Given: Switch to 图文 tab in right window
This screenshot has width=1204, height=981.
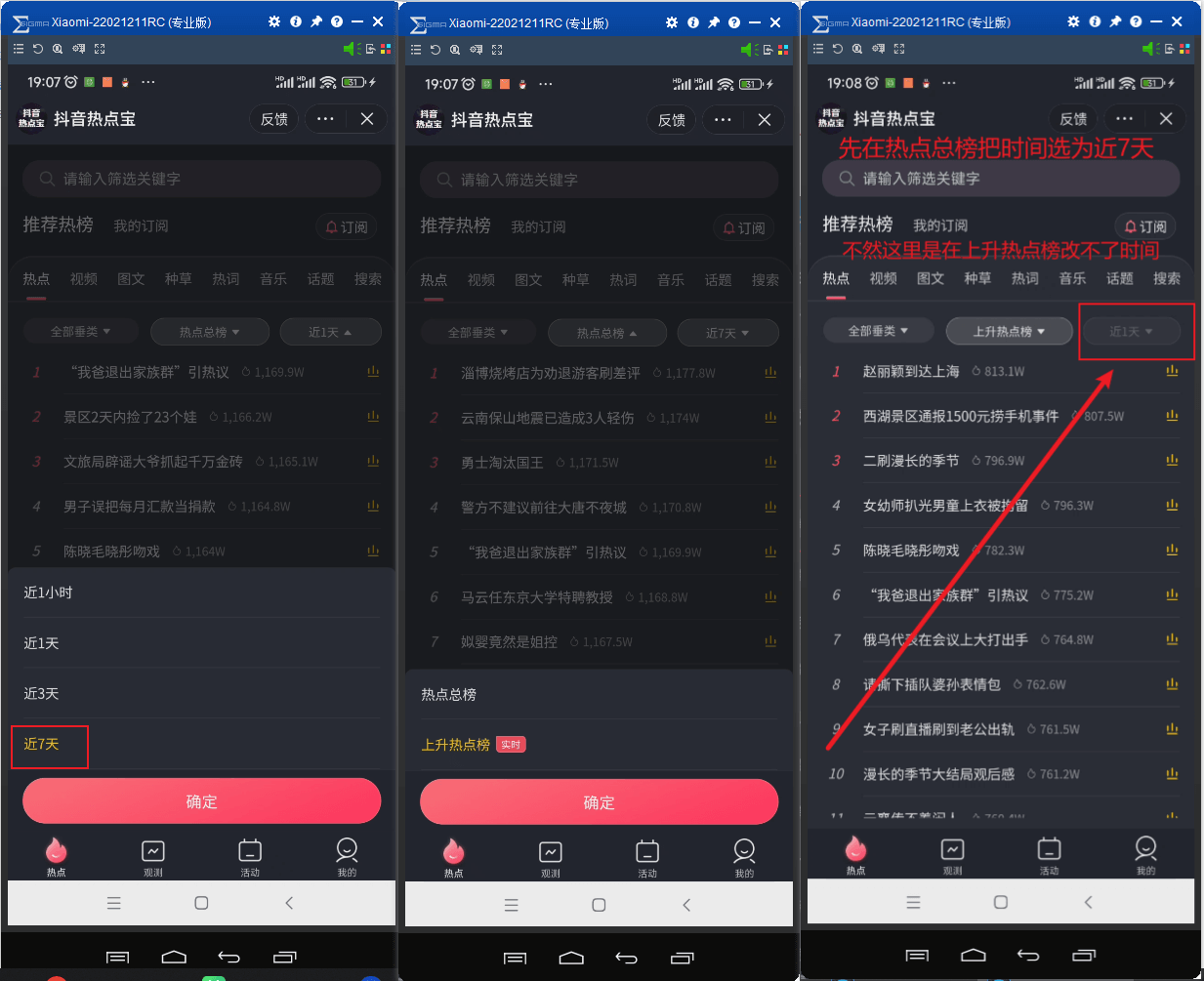Looking at the screenshot, I should point(931,278).
